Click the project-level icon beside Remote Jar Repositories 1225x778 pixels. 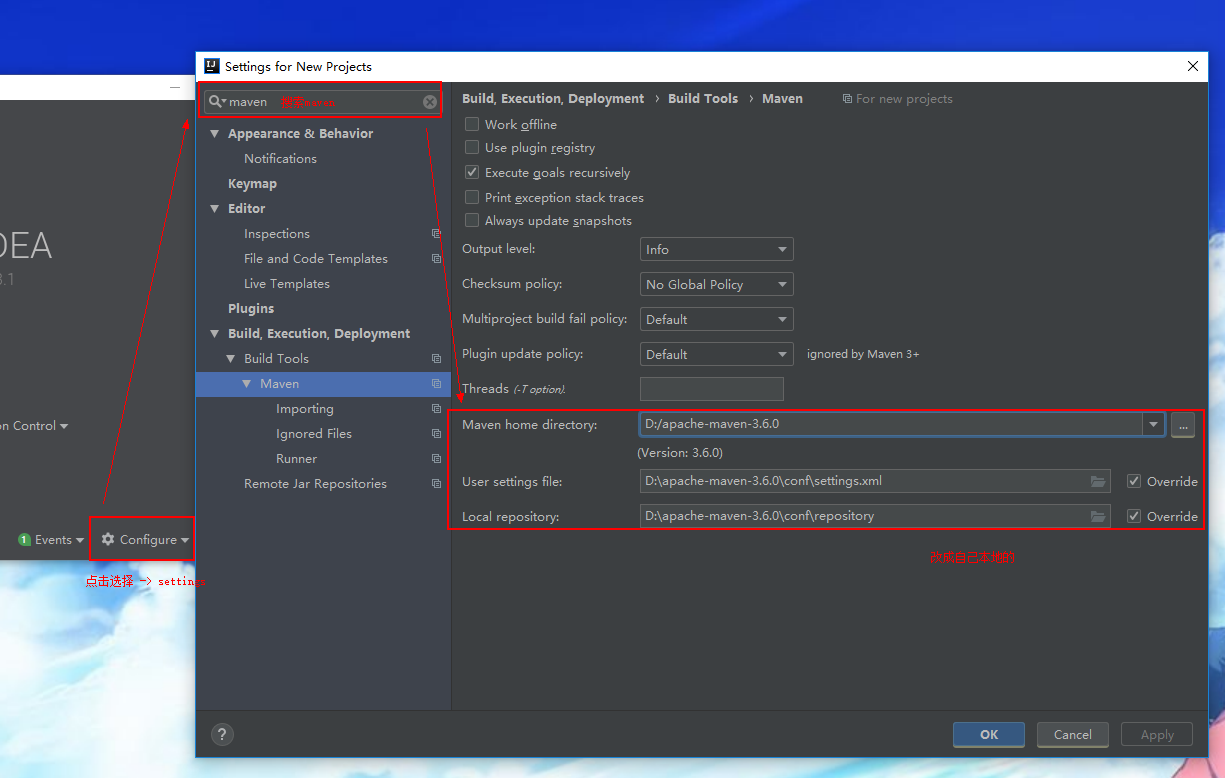tap(436, 484)
